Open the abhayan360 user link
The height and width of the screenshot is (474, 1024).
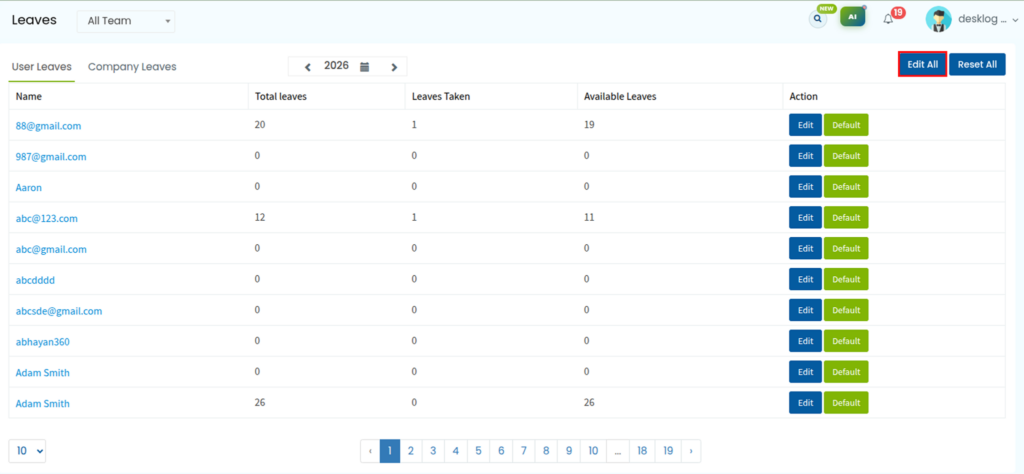pos(42,341)
